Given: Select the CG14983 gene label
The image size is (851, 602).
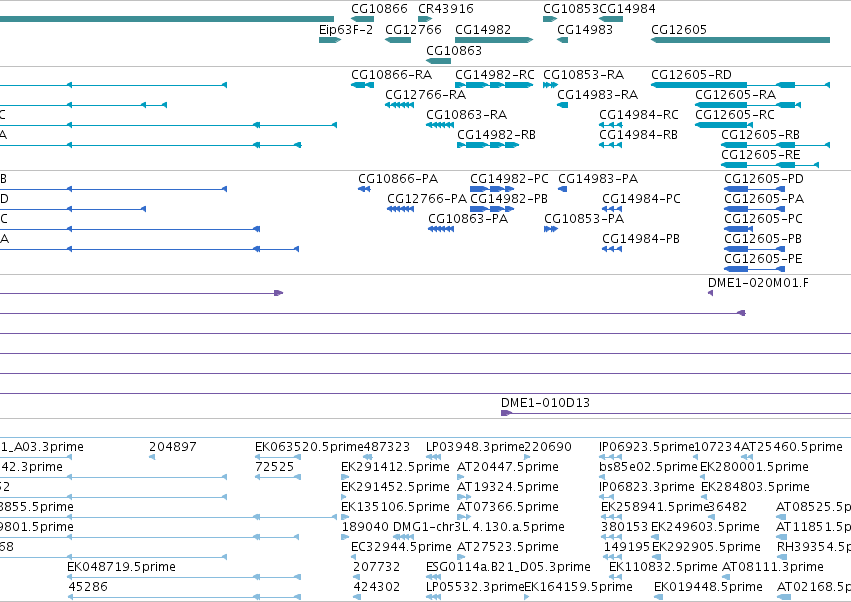Looking at the screenshot, I should [585, 30].
